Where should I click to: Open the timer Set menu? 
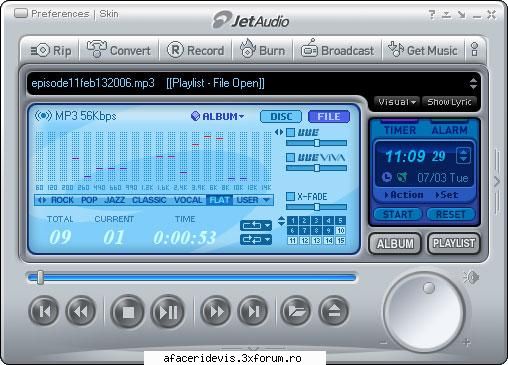447,195
